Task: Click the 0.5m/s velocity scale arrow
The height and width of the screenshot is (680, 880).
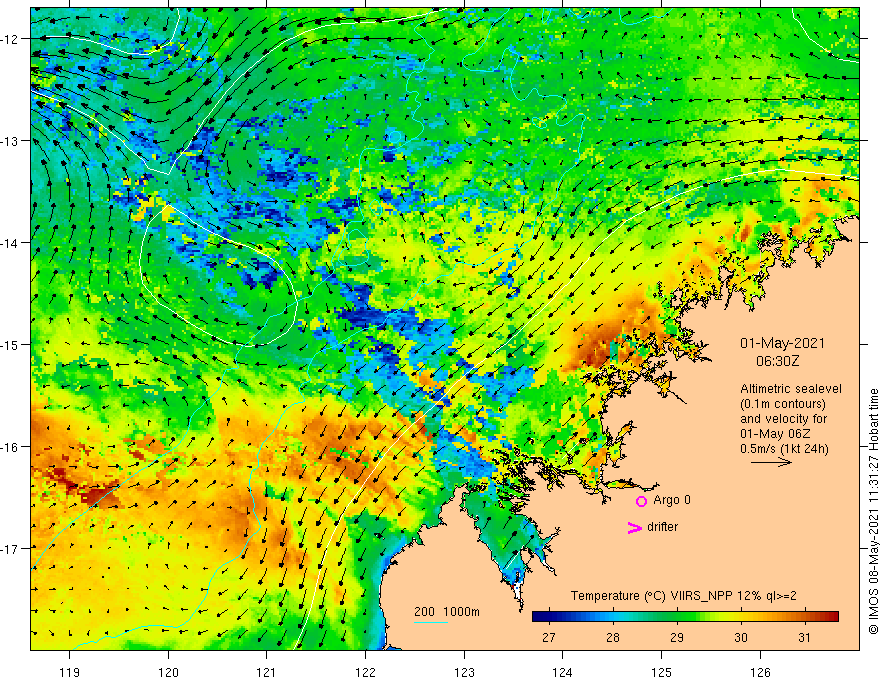Action: (x=771, y=462)
